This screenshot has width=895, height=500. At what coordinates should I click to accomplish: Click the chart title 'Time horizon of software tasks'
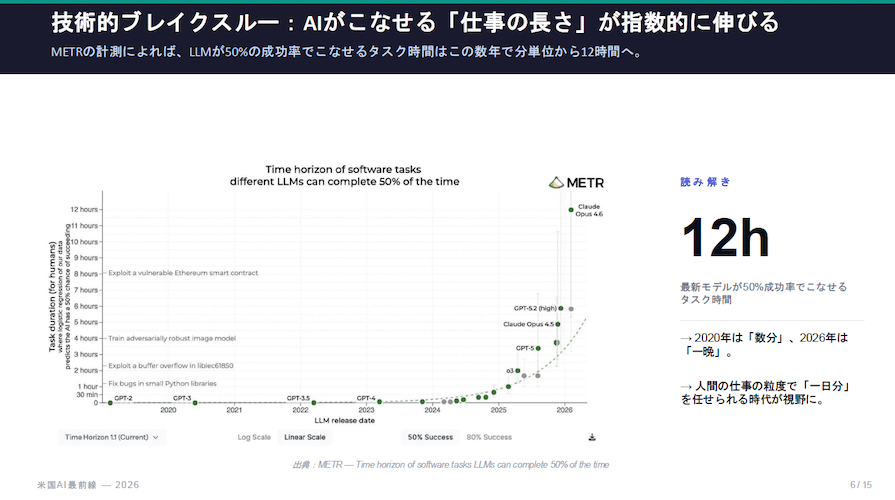pyautogui.click(x=343, y=170)
